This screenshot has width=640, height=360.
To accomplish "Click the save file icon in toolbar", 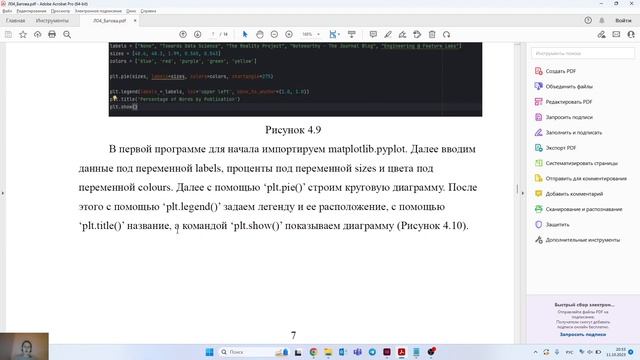I will coord(8,35).
